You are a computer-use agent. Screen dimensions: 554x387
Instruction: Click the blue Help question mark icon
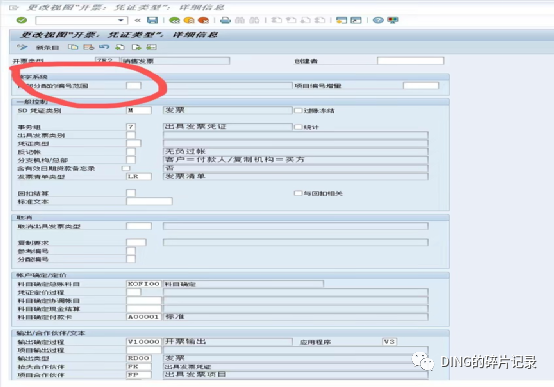pyautogui.click(x=378, y=20)
